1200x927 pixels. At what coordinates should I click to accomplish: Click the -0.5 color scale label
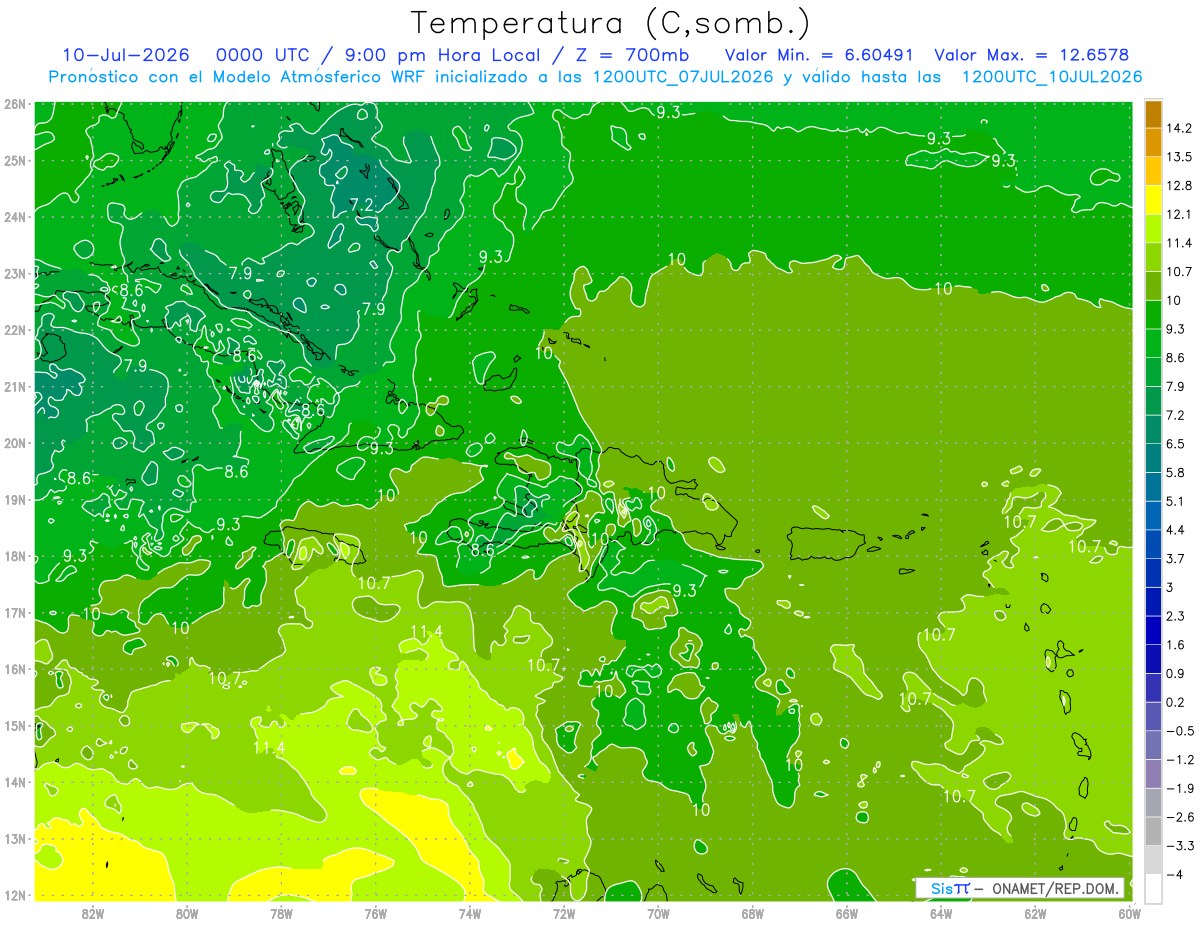[x=1180, y=731]
